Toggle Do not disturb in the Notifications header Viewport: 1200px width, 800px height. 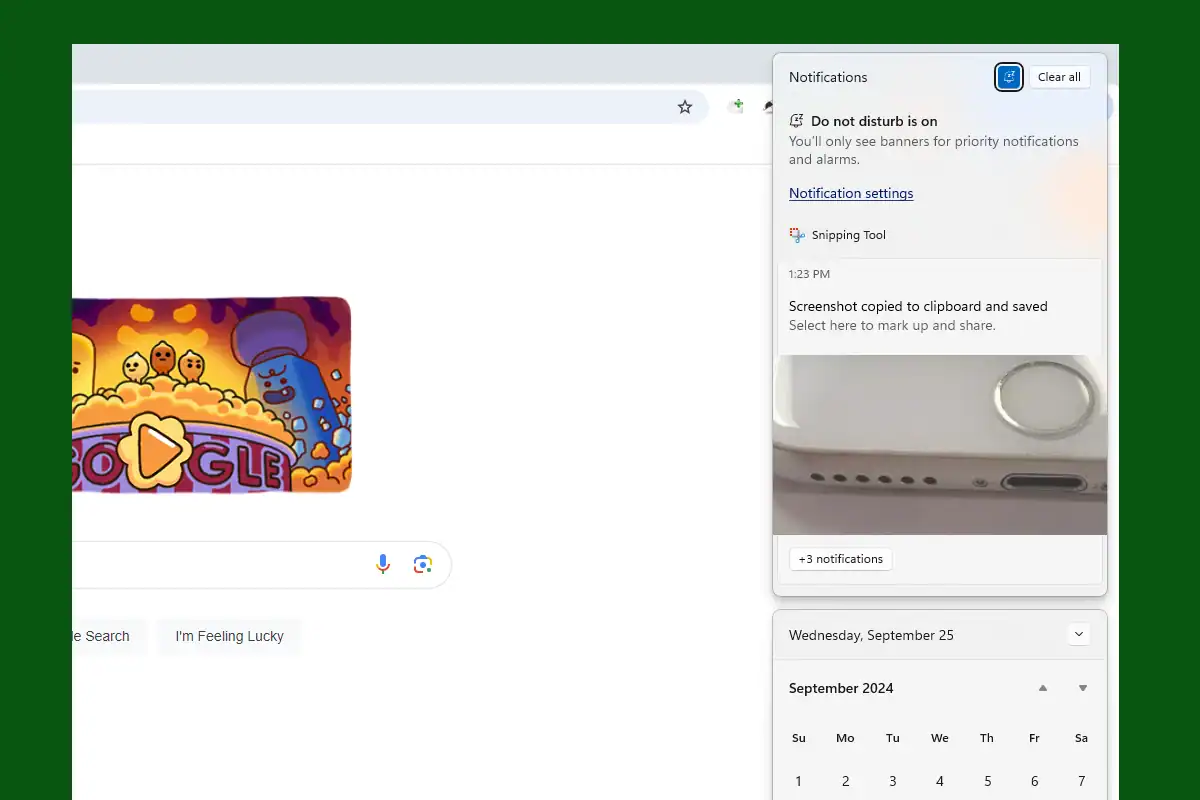click(1008, 76)
